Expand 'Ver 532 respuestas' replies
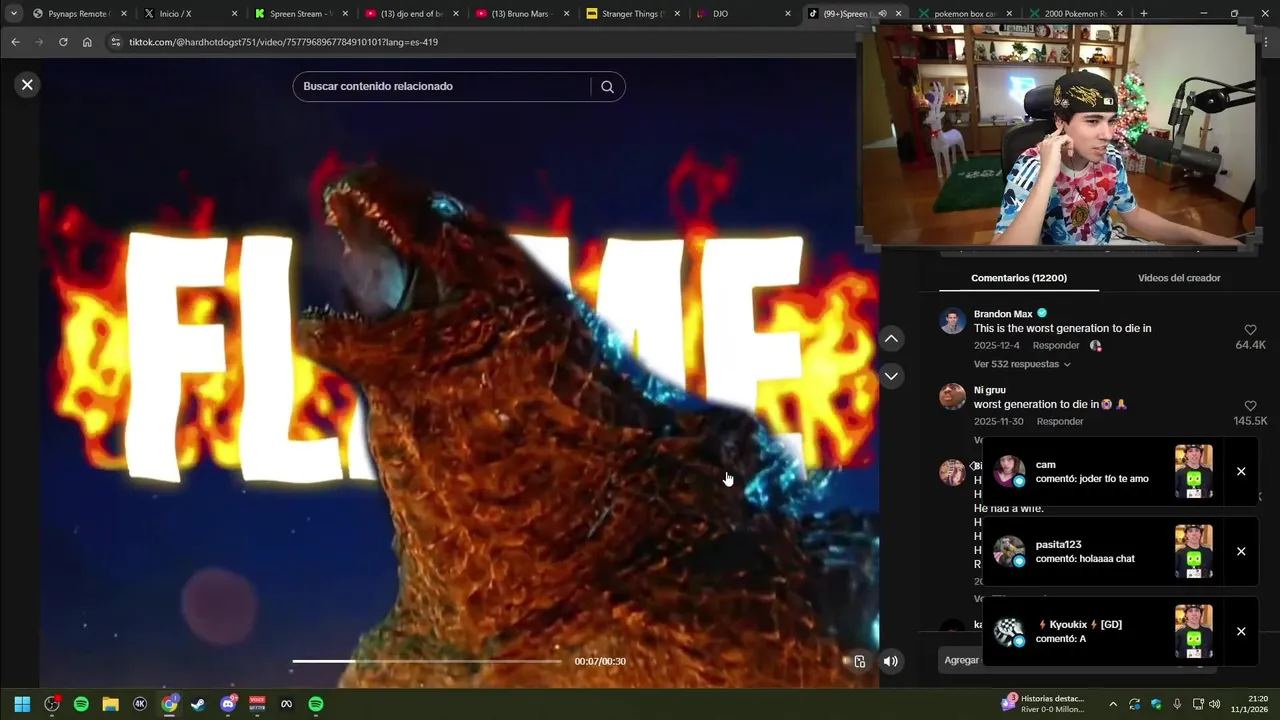The width and height of the screenshot is (1280, 720). pyautogui.click(x=1022, y=364)
